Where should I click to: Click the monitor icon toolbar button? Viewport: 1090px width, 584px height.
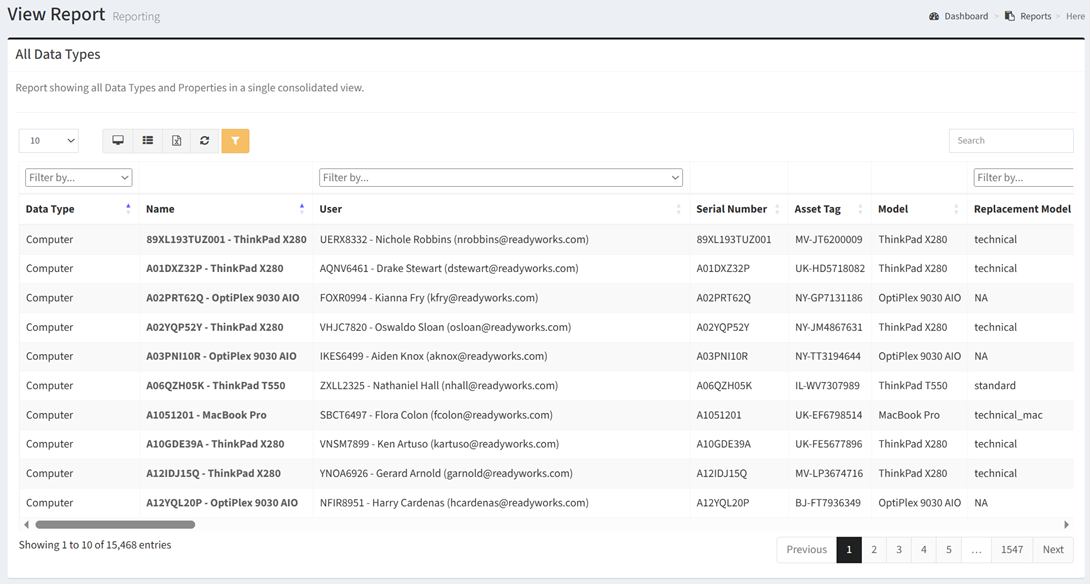point(118,141)
